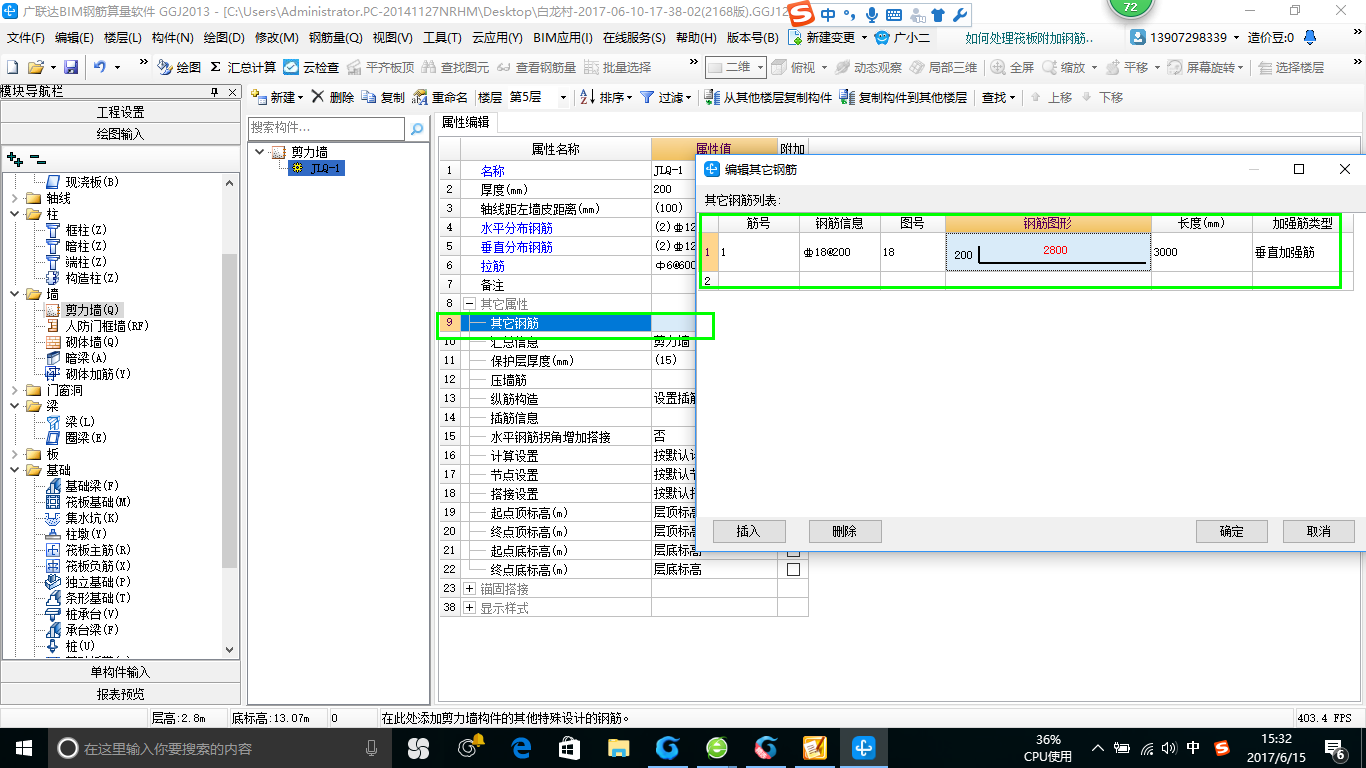Click the 插入 button in dialog
The width and height of the screenshot is (1366, 768).
[749, 531]
